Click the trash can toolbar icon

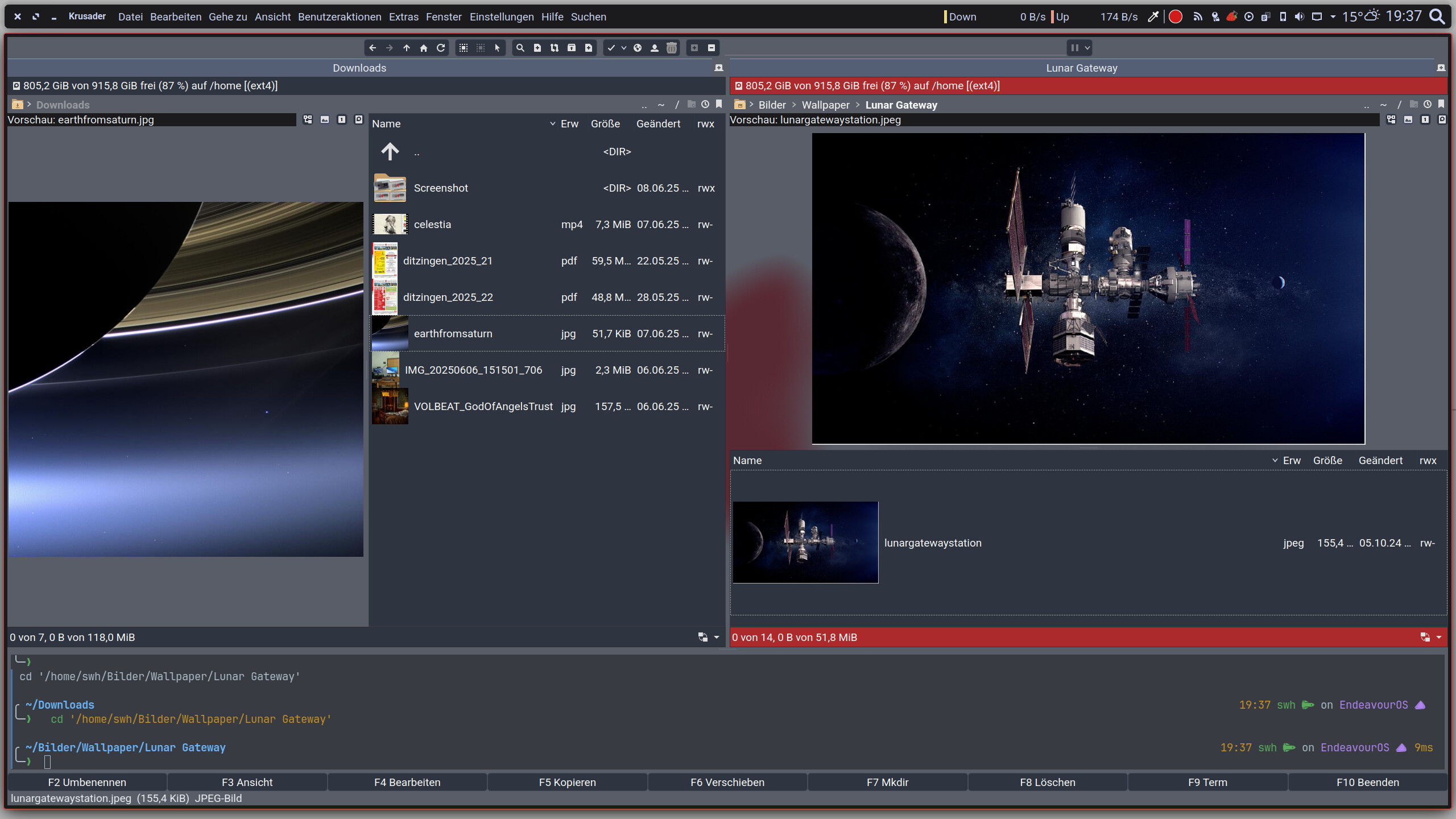[x=672, y=48]
